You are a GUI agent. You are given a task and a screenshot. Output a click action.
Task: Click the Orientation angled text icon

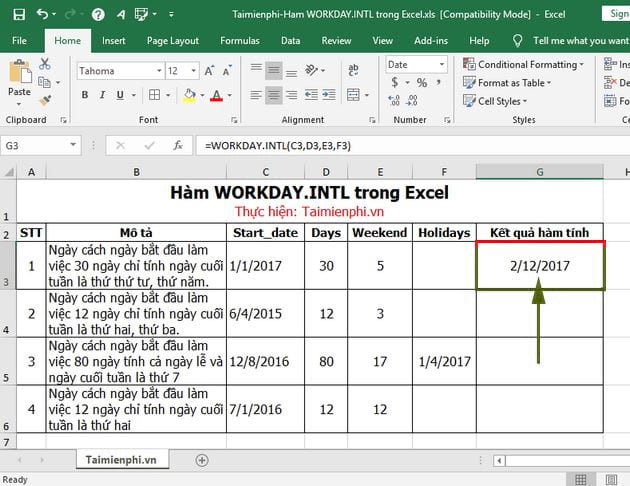point(311,70)
